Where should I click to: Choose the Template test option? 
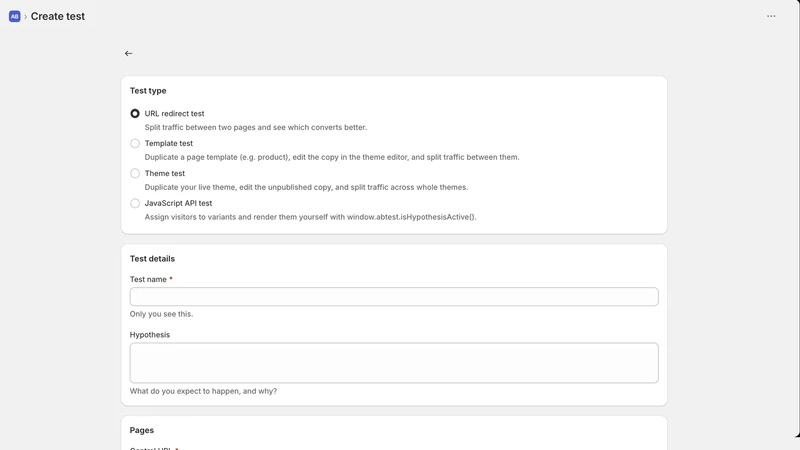(x=135, y=143)
